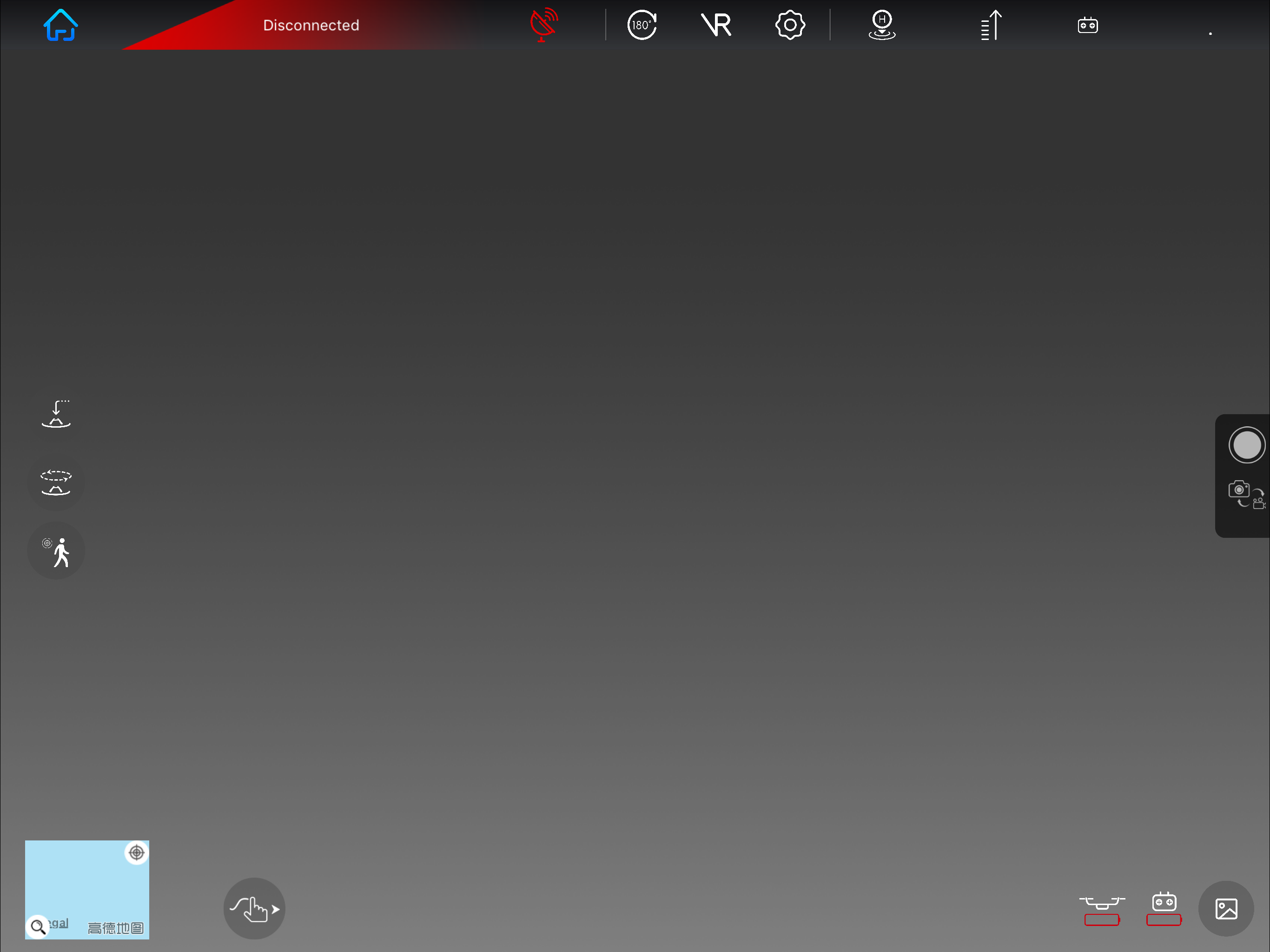
Task: Click the map magnifier search icon
Action: pyautogui.click(x=38, y=926)
